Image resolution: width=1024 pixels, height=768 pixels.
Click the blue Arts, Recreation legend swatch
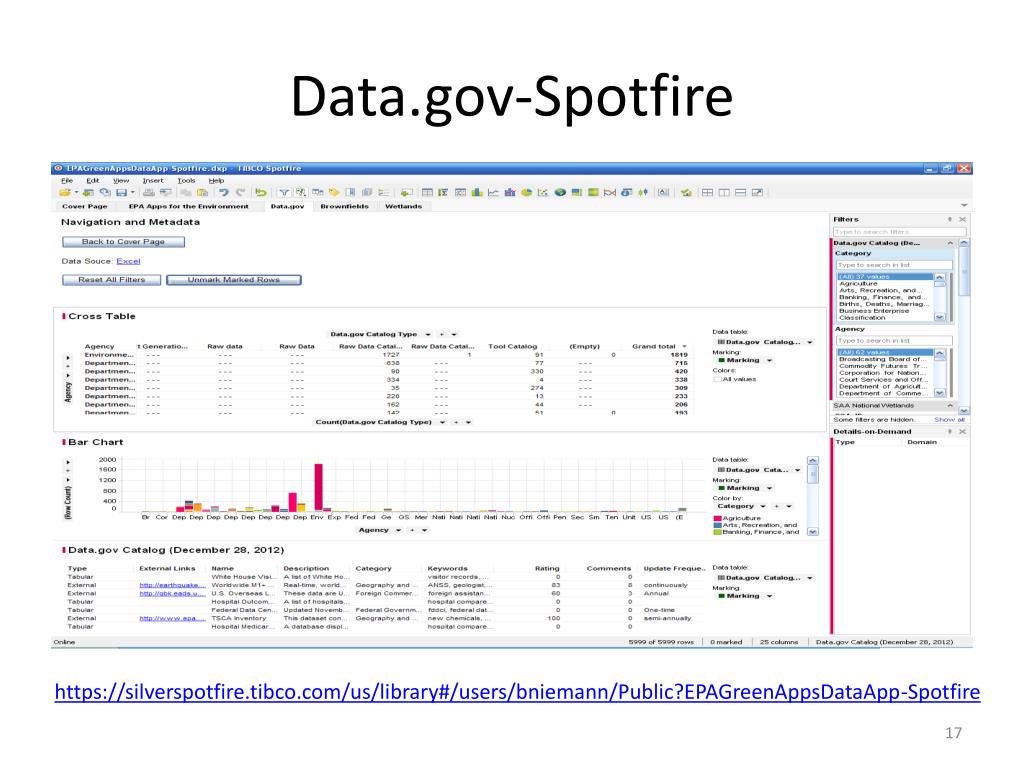[717, 525]
